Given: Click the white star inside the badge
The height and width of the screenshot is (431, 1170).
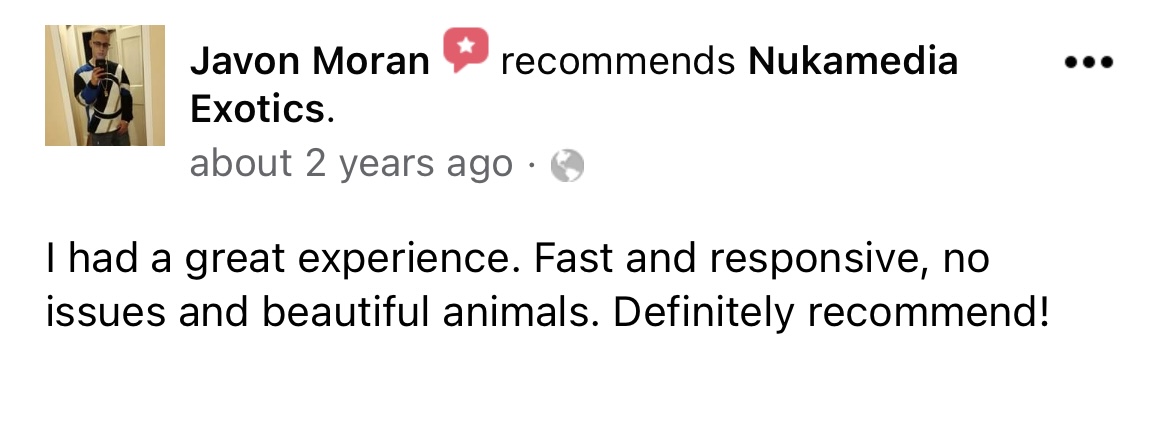Looking at the screenshot, I should click(x=466, y=45).
